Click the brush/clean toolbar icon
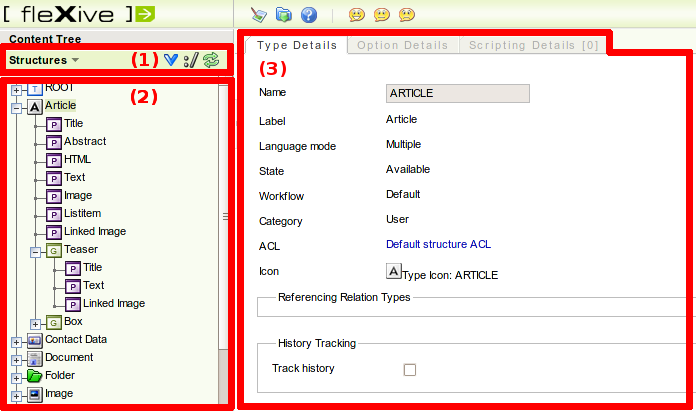The image size is (696, 411). click(259, 15)
